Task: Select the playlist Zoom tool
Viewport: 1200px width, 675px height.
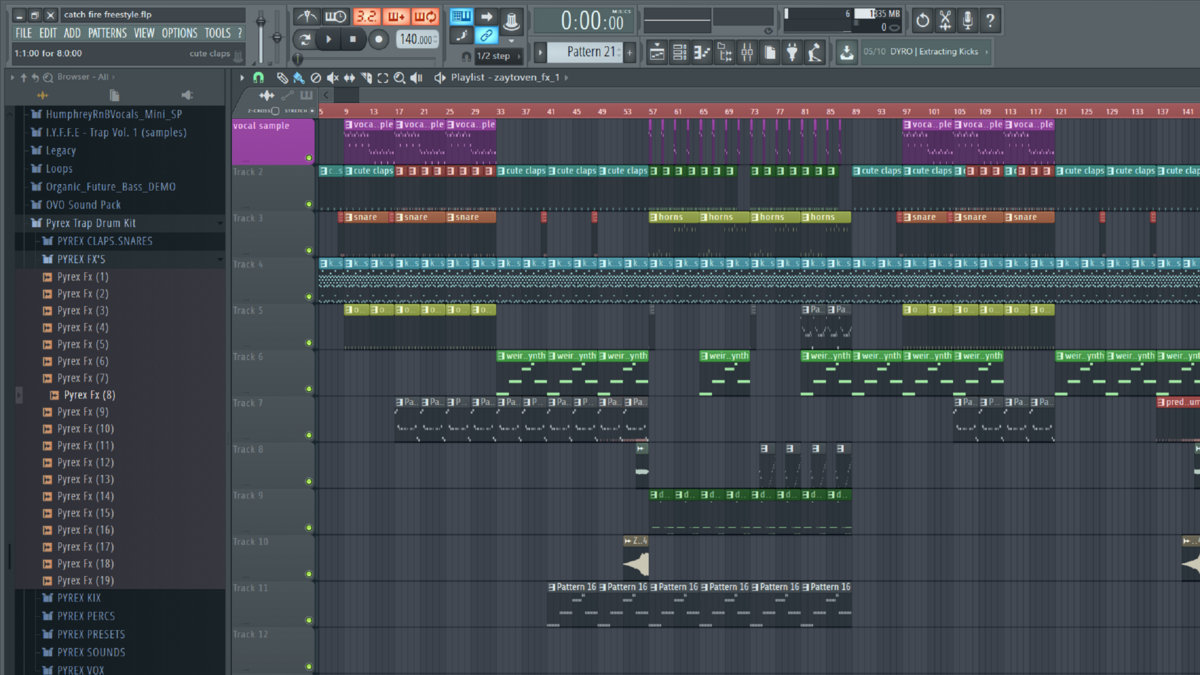Action: tap(399, 77)
